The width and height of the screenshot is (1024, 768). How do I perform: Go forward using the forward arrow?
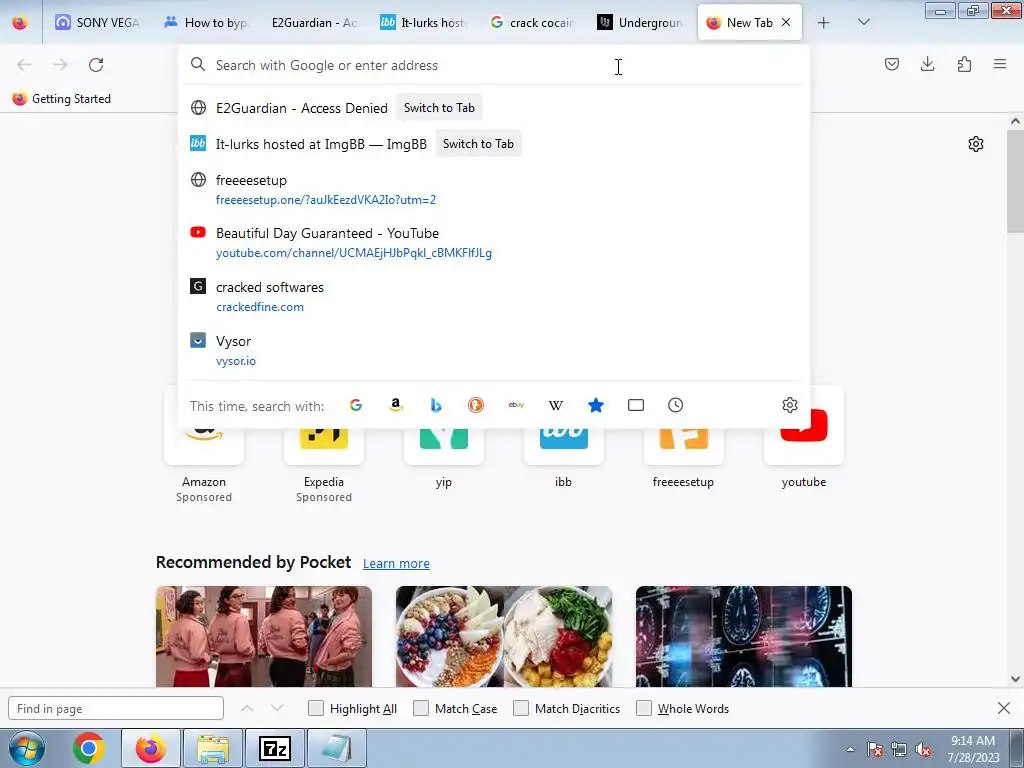pos(60,65)
